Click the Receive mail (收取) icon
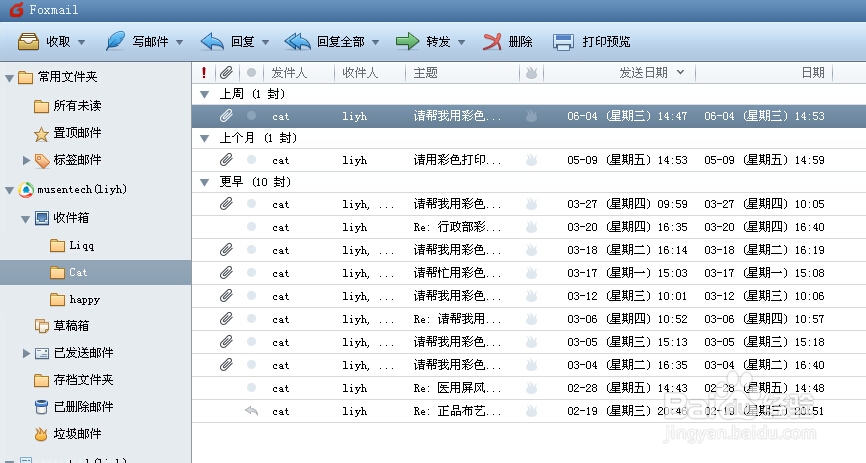The image size is (866, 463). click(x=28, y=41)
